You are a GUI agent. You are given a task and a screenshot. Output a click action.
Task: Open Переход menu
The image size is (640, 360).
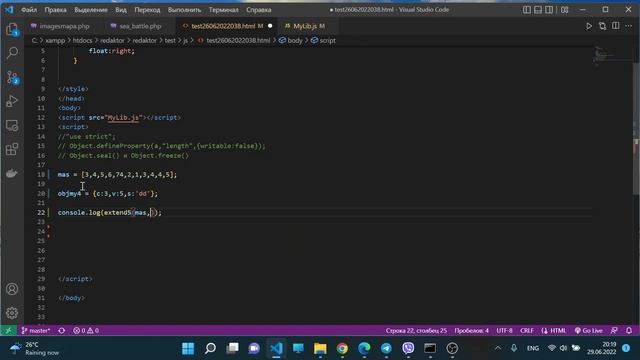tap(147, 9)
